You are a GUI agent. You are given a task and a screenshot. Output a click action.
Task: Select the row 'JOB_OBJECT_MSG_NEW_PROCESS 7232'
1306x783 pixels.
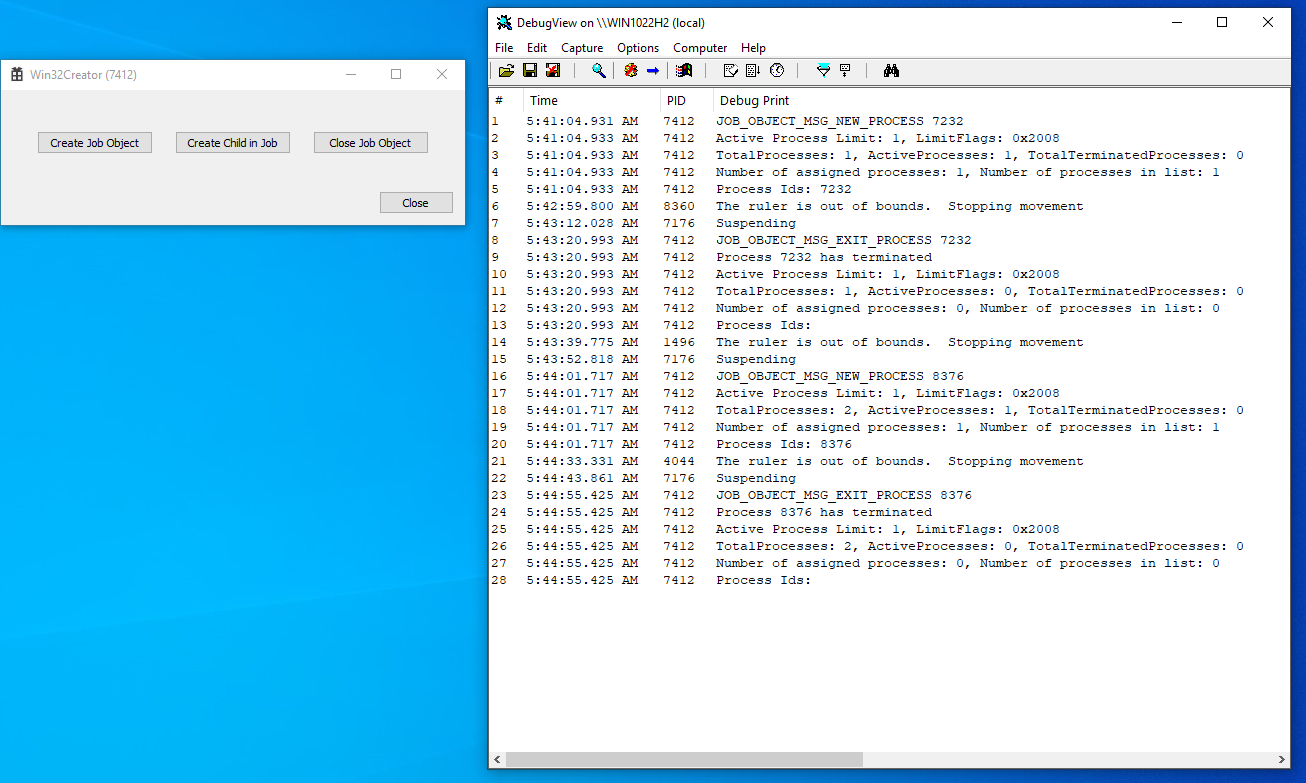[x=840, y=121]
